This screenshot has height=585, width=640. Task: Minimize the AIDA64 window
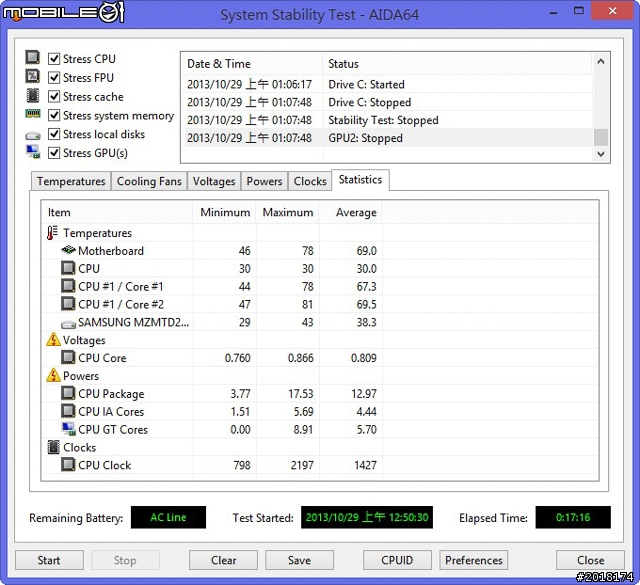[553, 11]
